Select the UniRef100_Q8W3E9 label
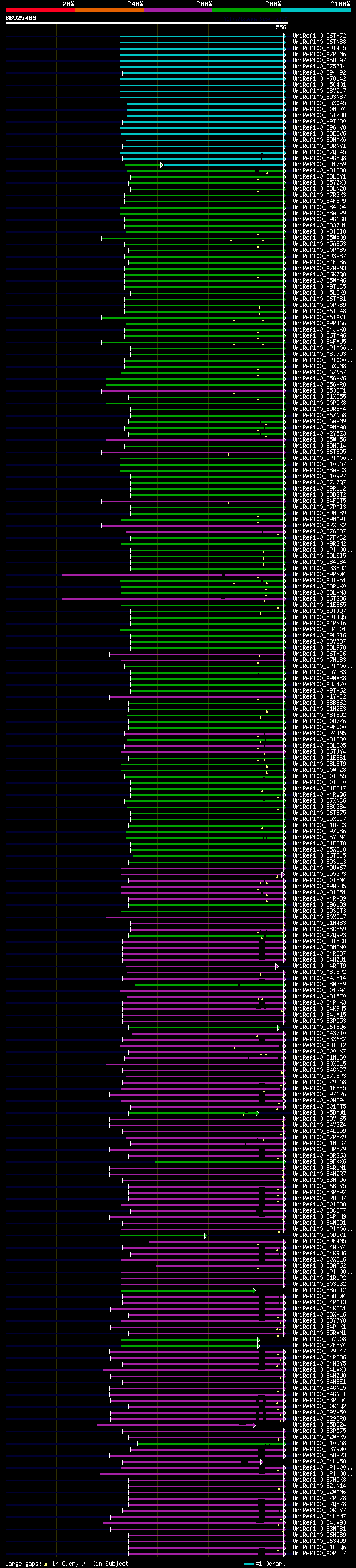356x1568 pixels. coord(319,985)
